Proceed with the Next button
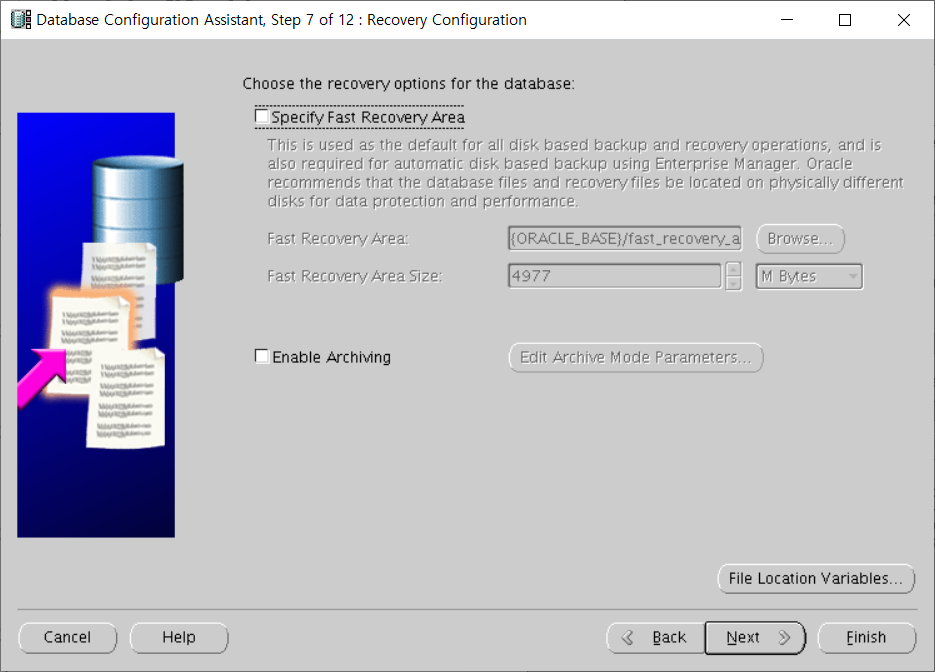935x672 pixels. 755,638
